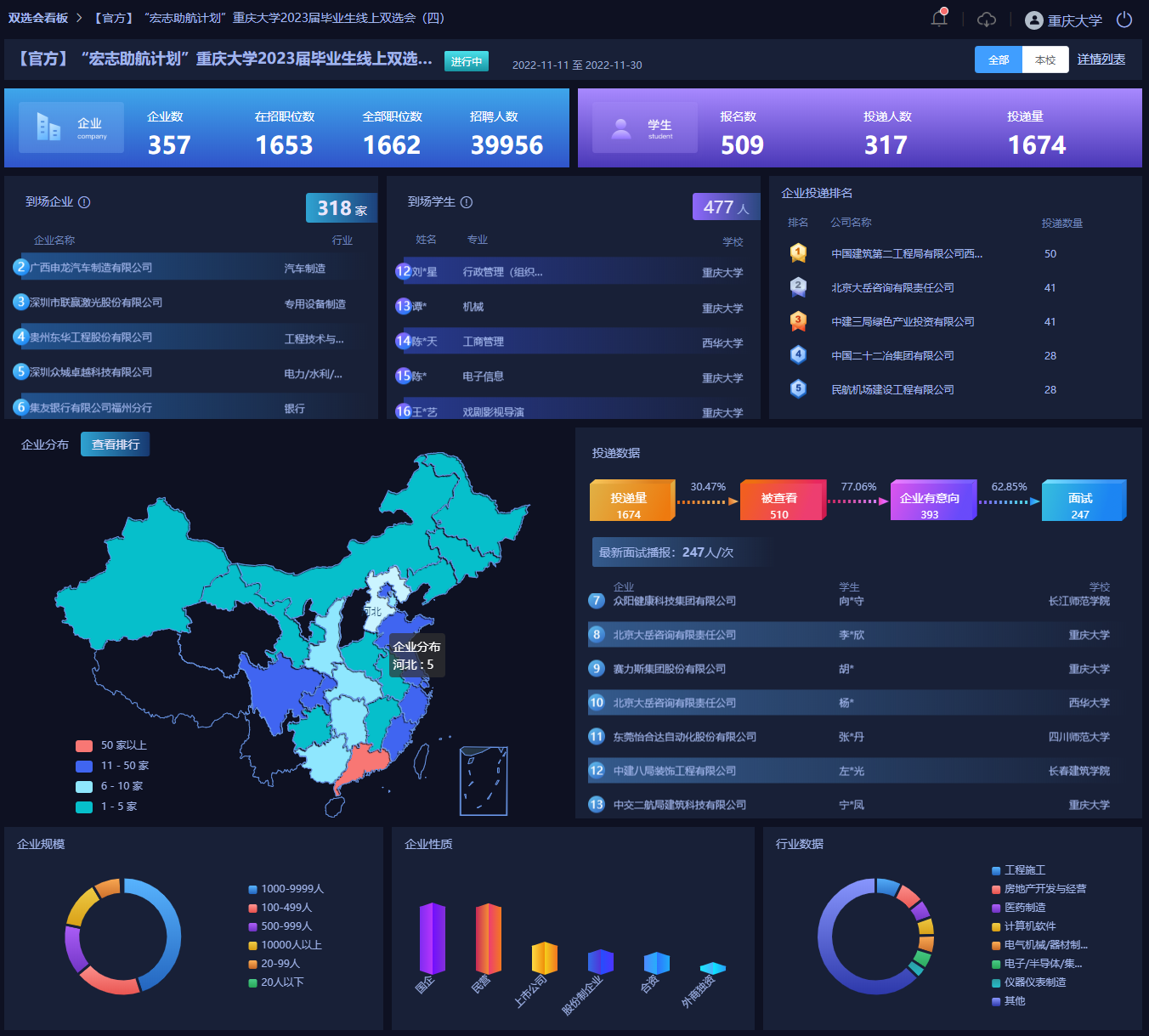Click the 民营 bar in 企业性质

489,938
